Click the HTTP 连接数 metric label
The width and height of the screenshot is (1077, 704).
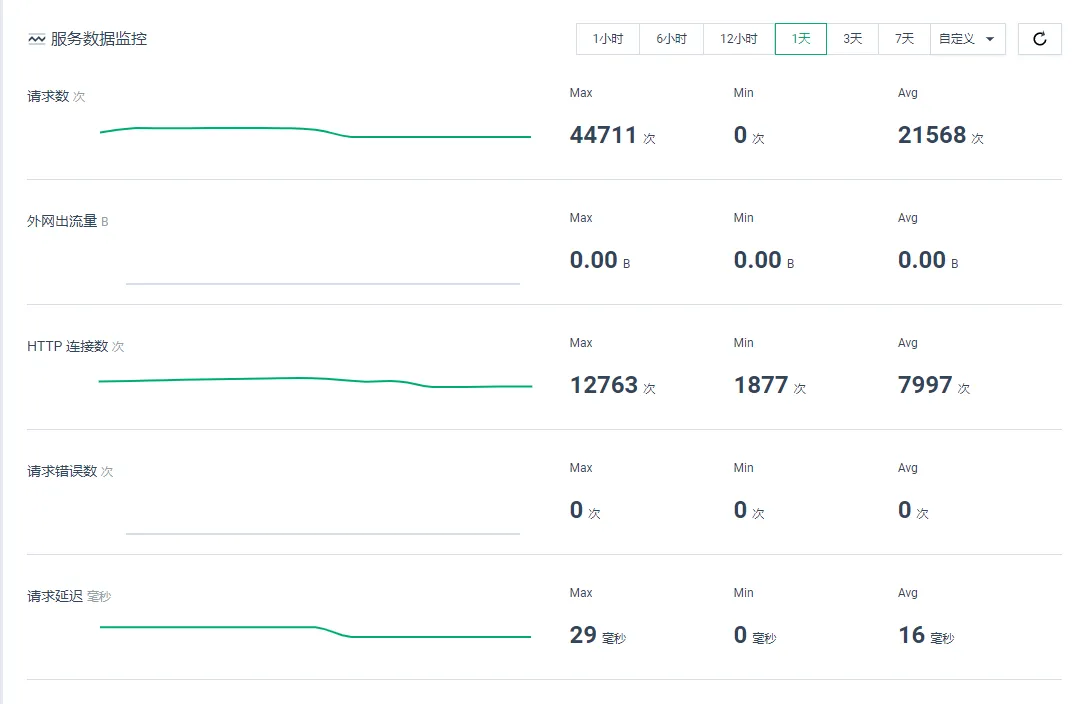[67, 346]
